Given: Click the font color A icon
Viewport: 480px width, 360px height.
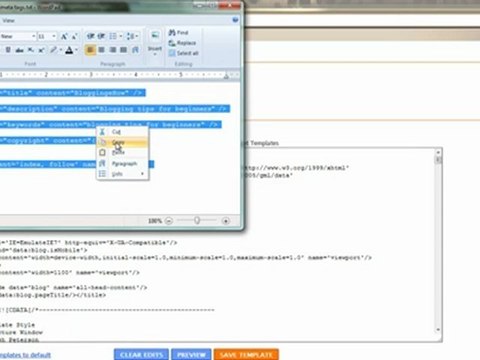Looking at the screenshot, I should click(x=69, y=50).
